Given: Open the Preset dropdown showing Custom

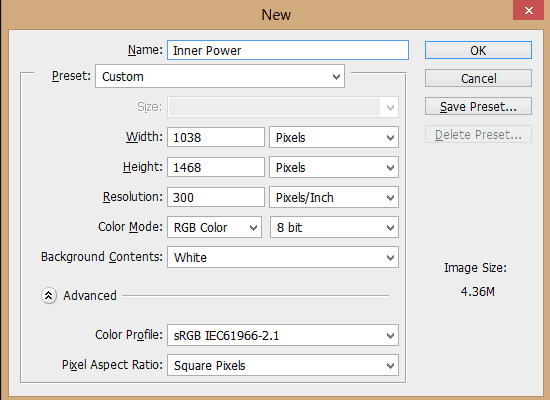Looking at the screenshot, I should tap(220, 76).
